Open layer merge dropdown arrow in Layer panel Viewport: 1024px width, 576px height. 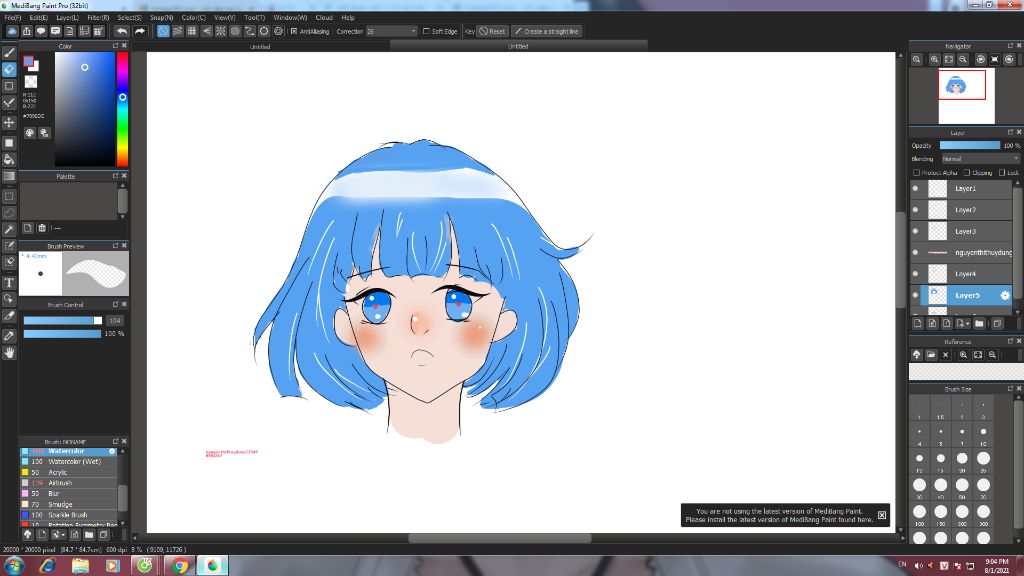pos(967,324)
